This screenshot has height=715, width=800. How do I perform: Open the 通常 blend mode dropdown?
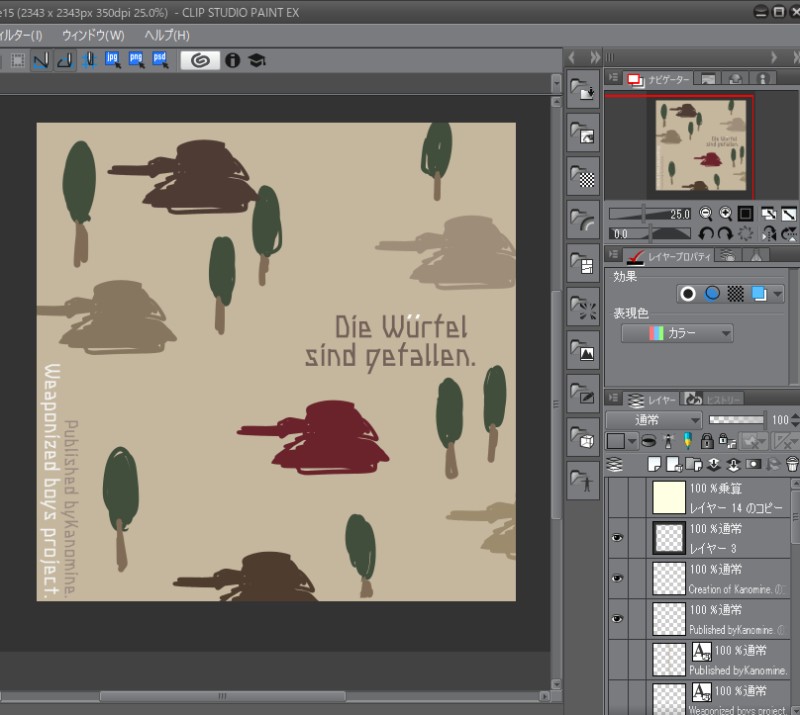click(x=653, y=420)
